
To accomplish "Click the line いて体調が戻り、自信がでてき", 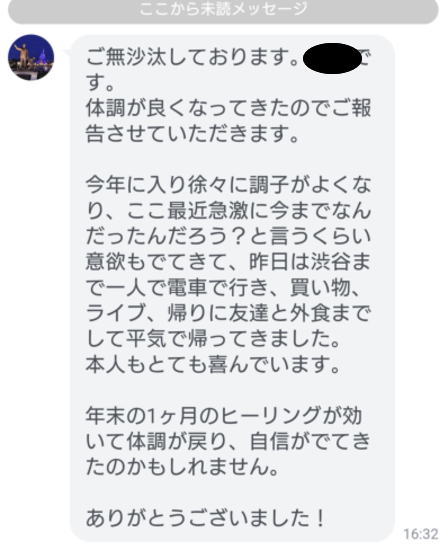I will click(228, 442).
